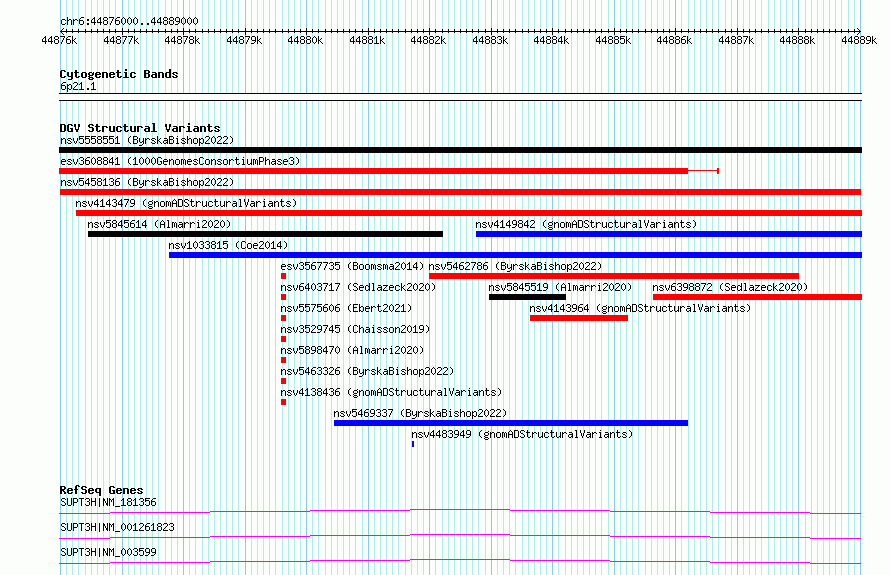The width and height of the screenshot is (890, 575).
Task: Open nsv5845519 (Almarri2020) label
Action: 560,287
